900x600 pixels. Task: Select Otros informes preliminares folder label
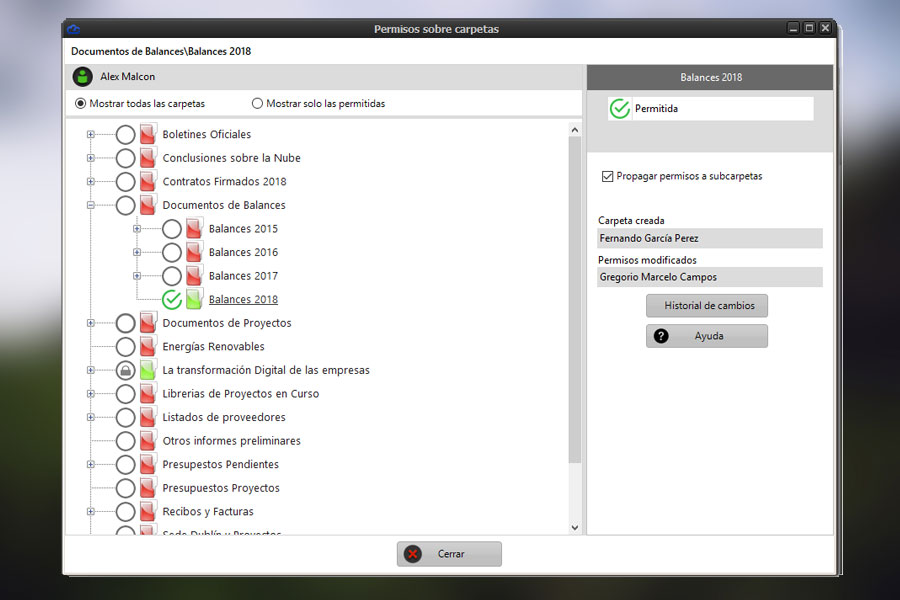click(x=231, y=440)
